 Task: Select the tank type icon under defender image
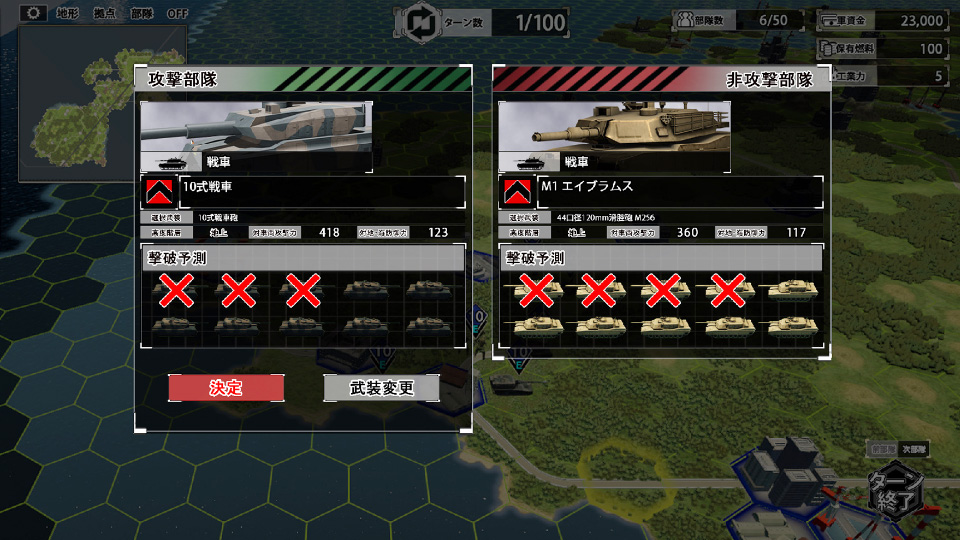(x=530, y=162)
